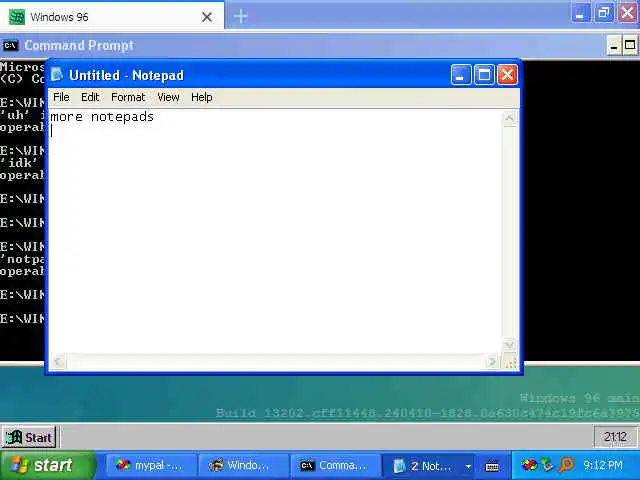Click Notepad horizontal scrollbar left arrow
640x480 pixels.
pyautogui.click(x=58, y=361)
